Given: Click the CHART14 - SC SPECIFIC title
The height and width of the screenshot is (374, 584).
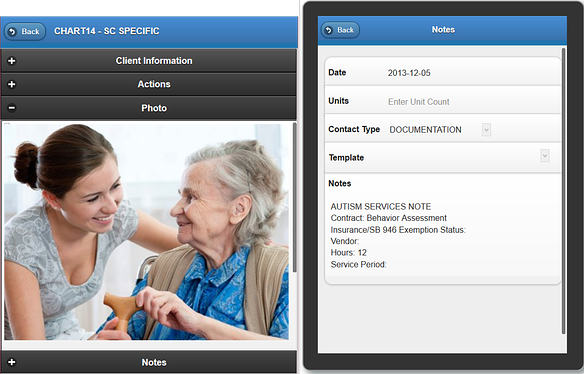Looking at the screenshot, I should (107, 31).
